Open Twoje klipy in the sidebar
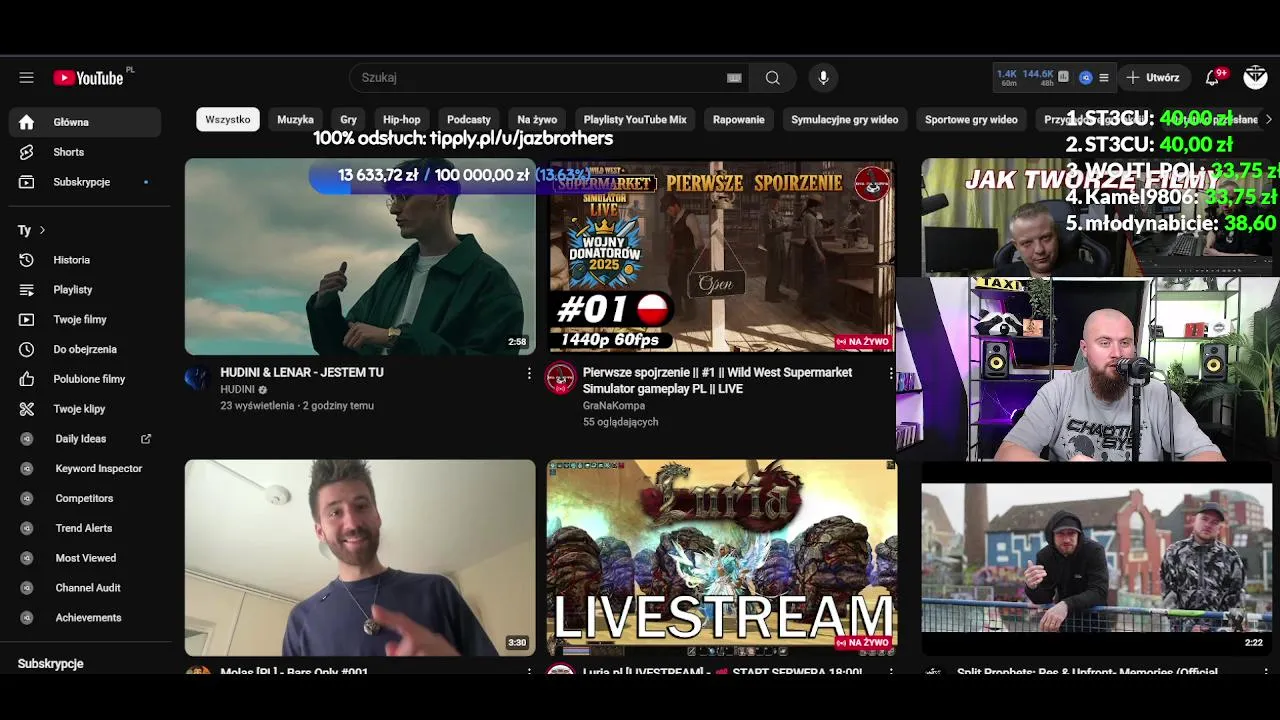The width and height of the screenshot is (1280, 720). [x=85, y=409]
